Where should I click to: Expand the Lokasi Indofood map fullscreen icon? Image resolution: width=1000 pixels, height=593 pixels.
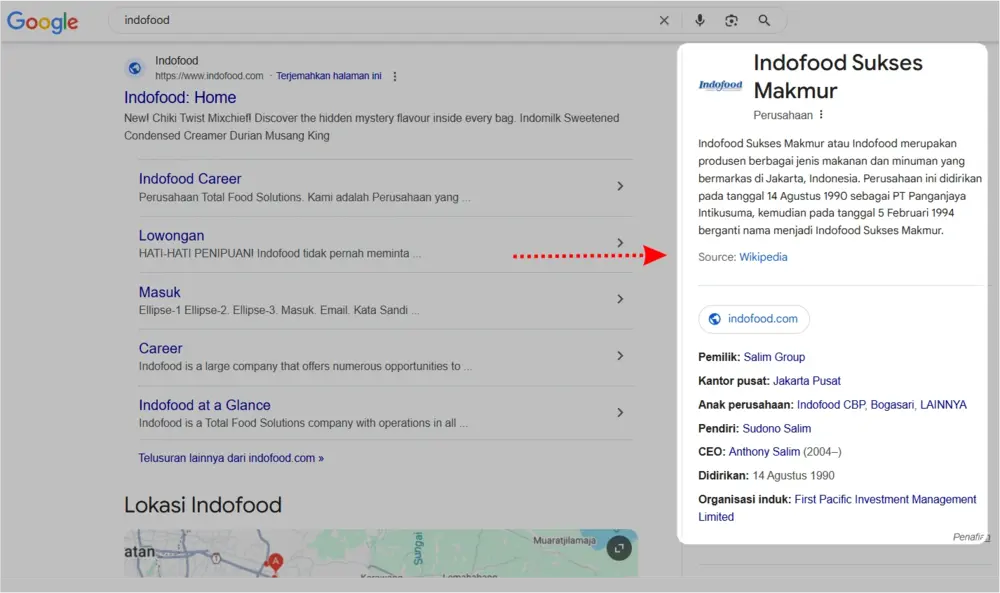[x=619, y=548]
